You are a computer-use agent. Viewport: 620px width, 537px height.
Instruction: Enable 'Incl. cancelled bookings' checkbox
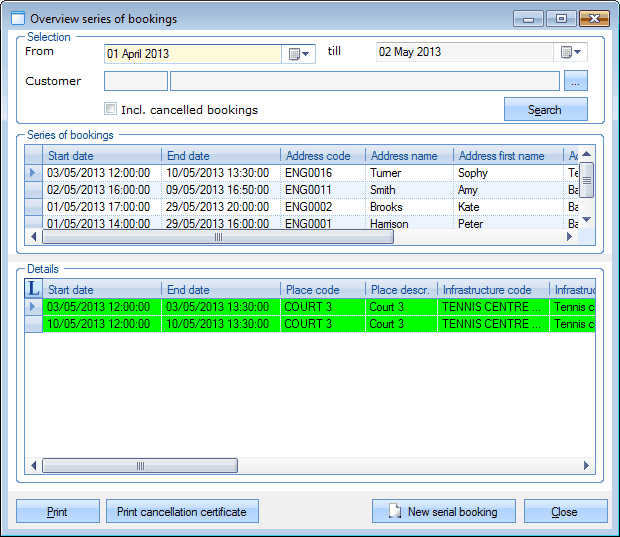point(110,109)
